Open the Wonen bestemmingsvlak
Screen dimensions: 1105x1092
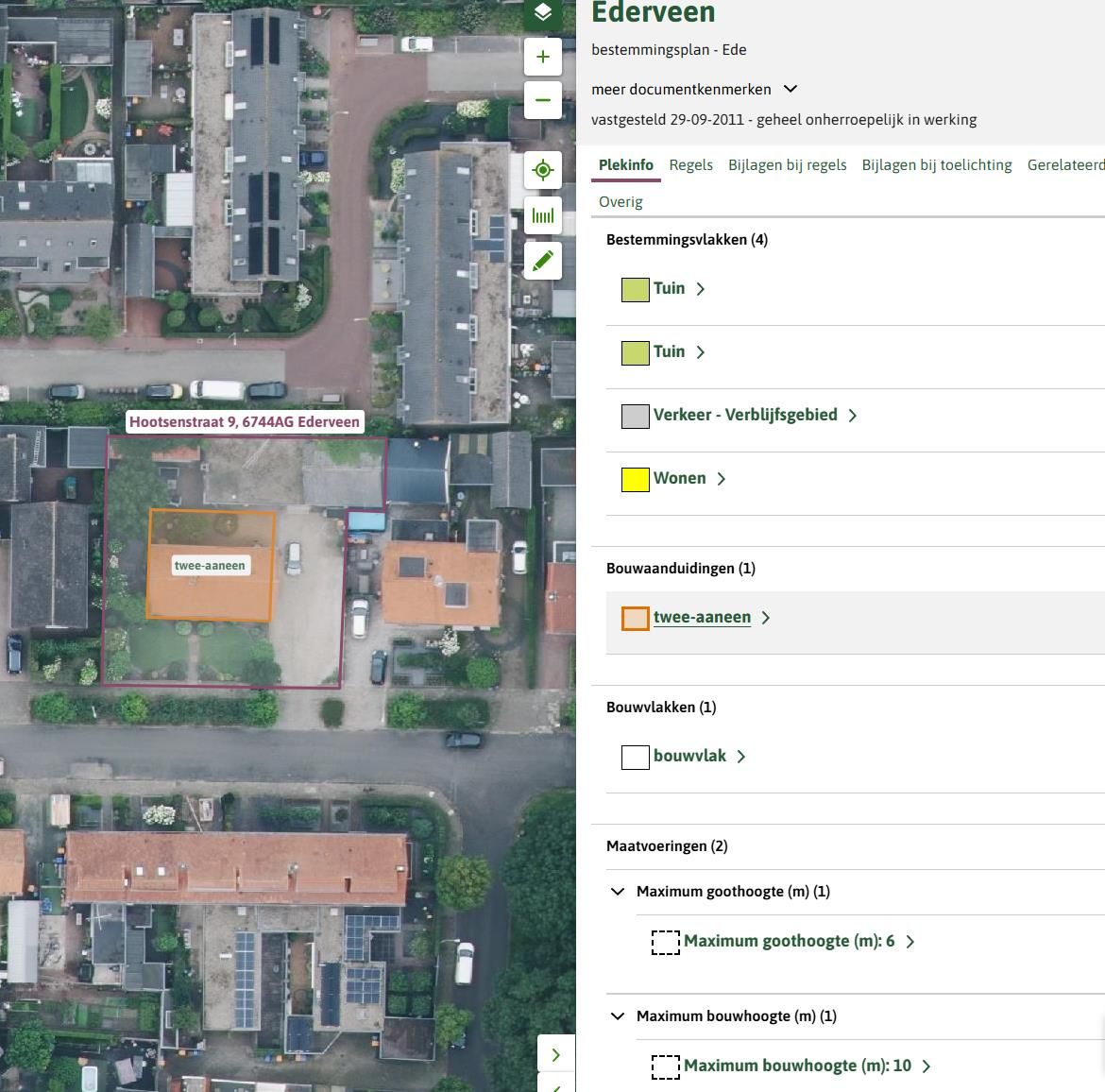click(x=680, y=478)
